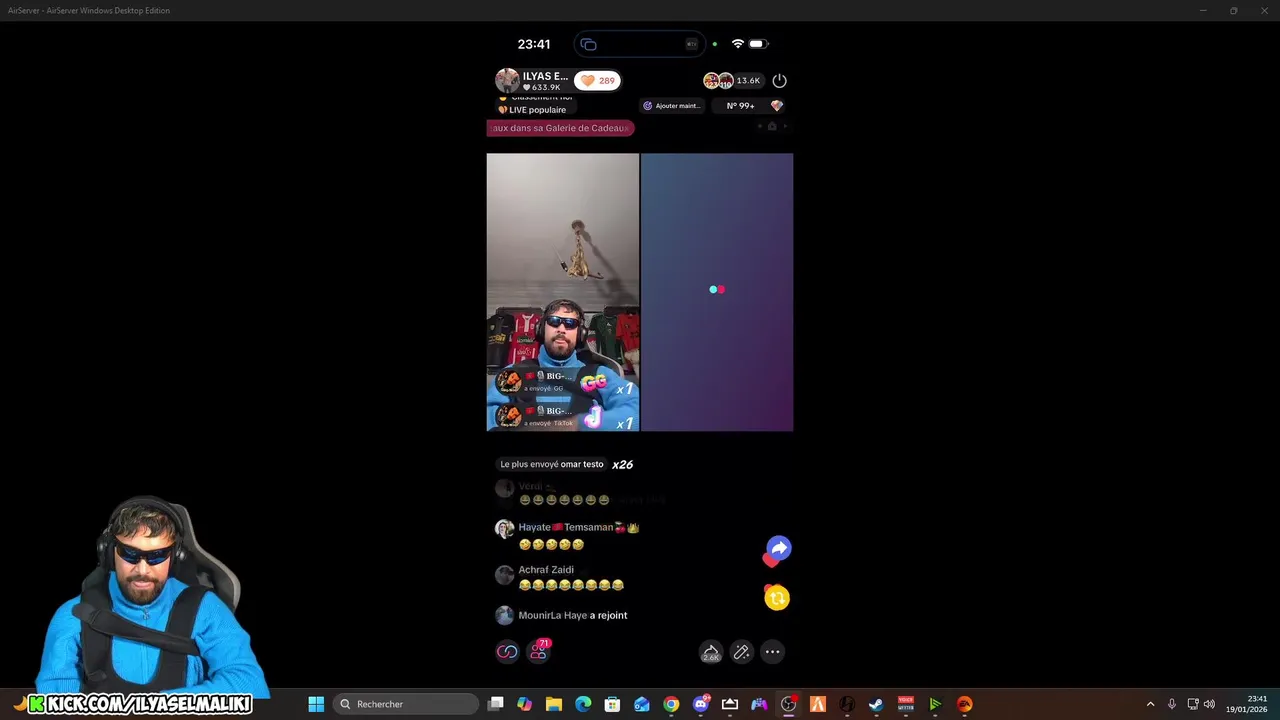
Task: Open the 13.6K viewer count list
Action: click(x=748, y=80)
